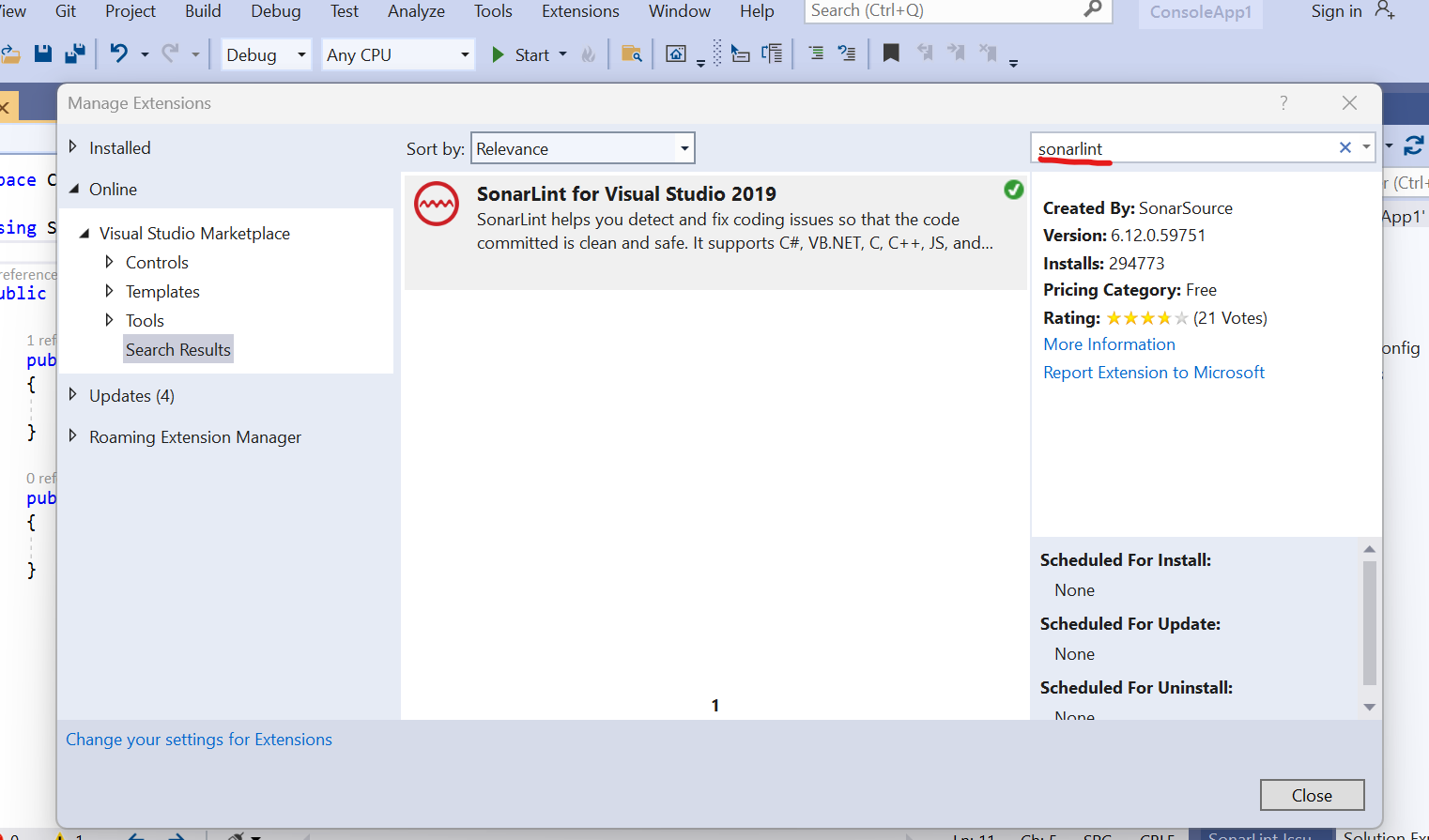Click the Sign in link
The width and height of the screenshot is (1429, 840).
tap(1337, 11)
